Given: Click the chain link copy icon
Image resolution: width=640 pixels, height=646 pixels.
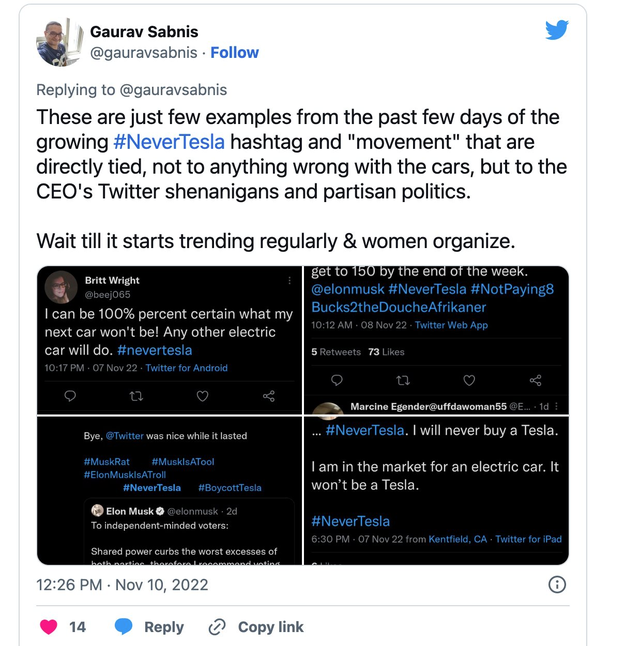Looking at the screenshot, I should tap(217, 627).
